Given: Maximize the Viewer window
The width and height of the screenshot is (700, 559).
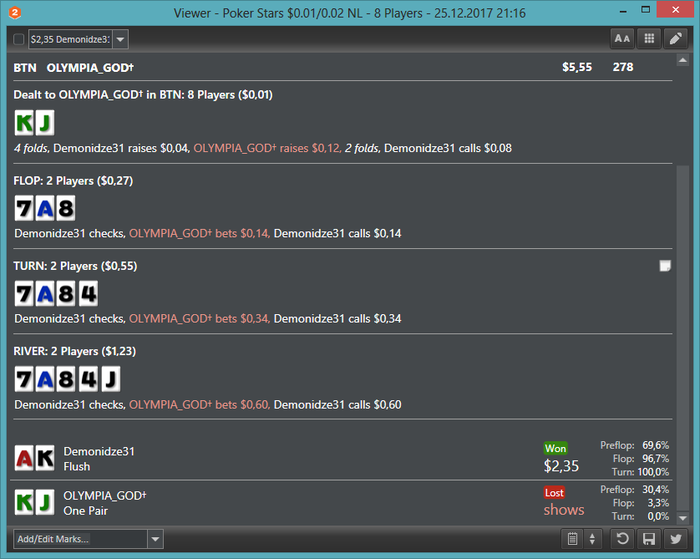Looking at the screenshot, I should pos(646,10).
